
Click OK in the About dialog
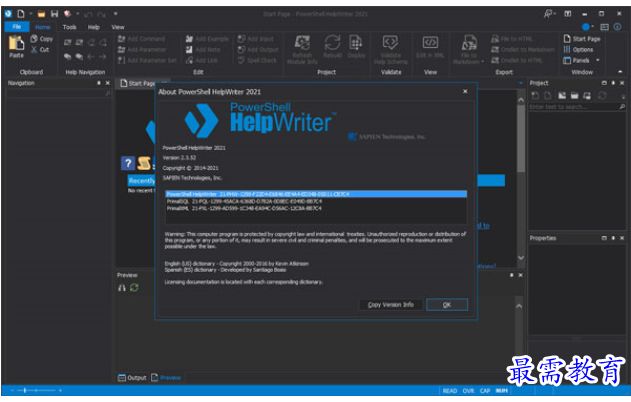pos(447,305)
